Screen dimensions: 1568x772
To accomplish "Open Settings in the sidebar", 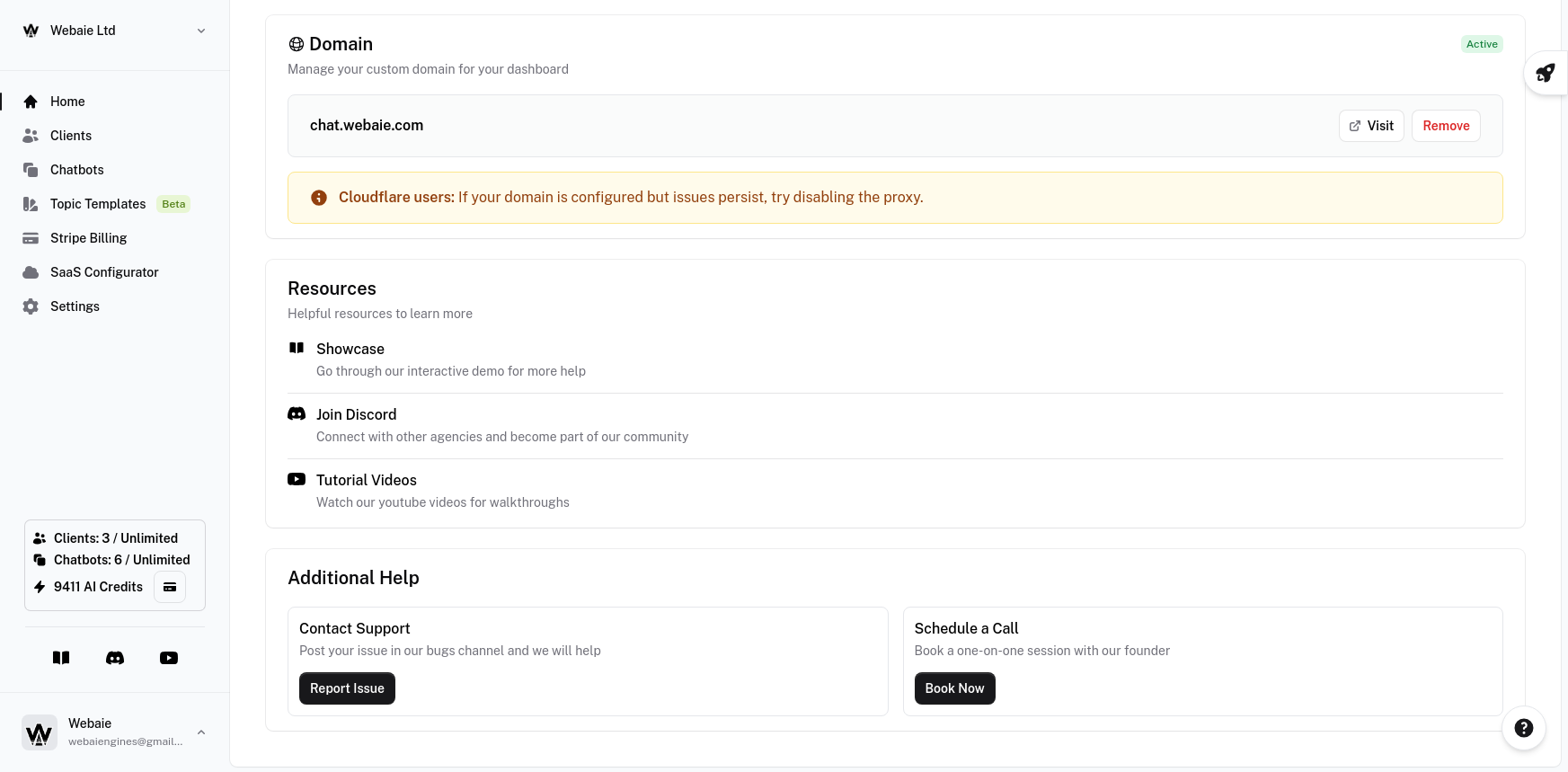I will coord(75,306).
